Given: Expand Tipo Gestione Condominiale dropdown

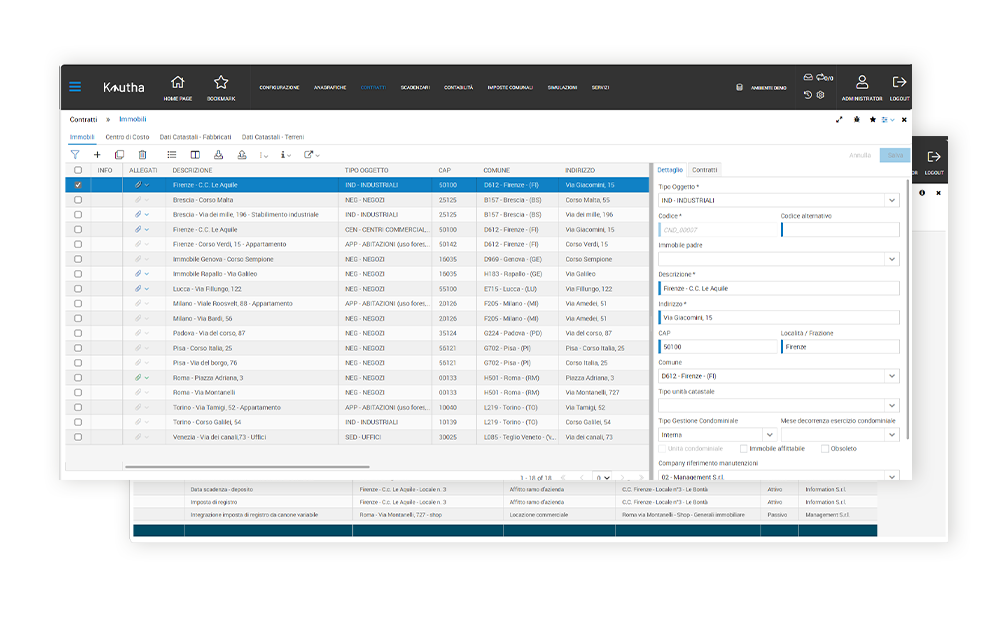Looking at the screenshot, I should click(x=768, y=435).
